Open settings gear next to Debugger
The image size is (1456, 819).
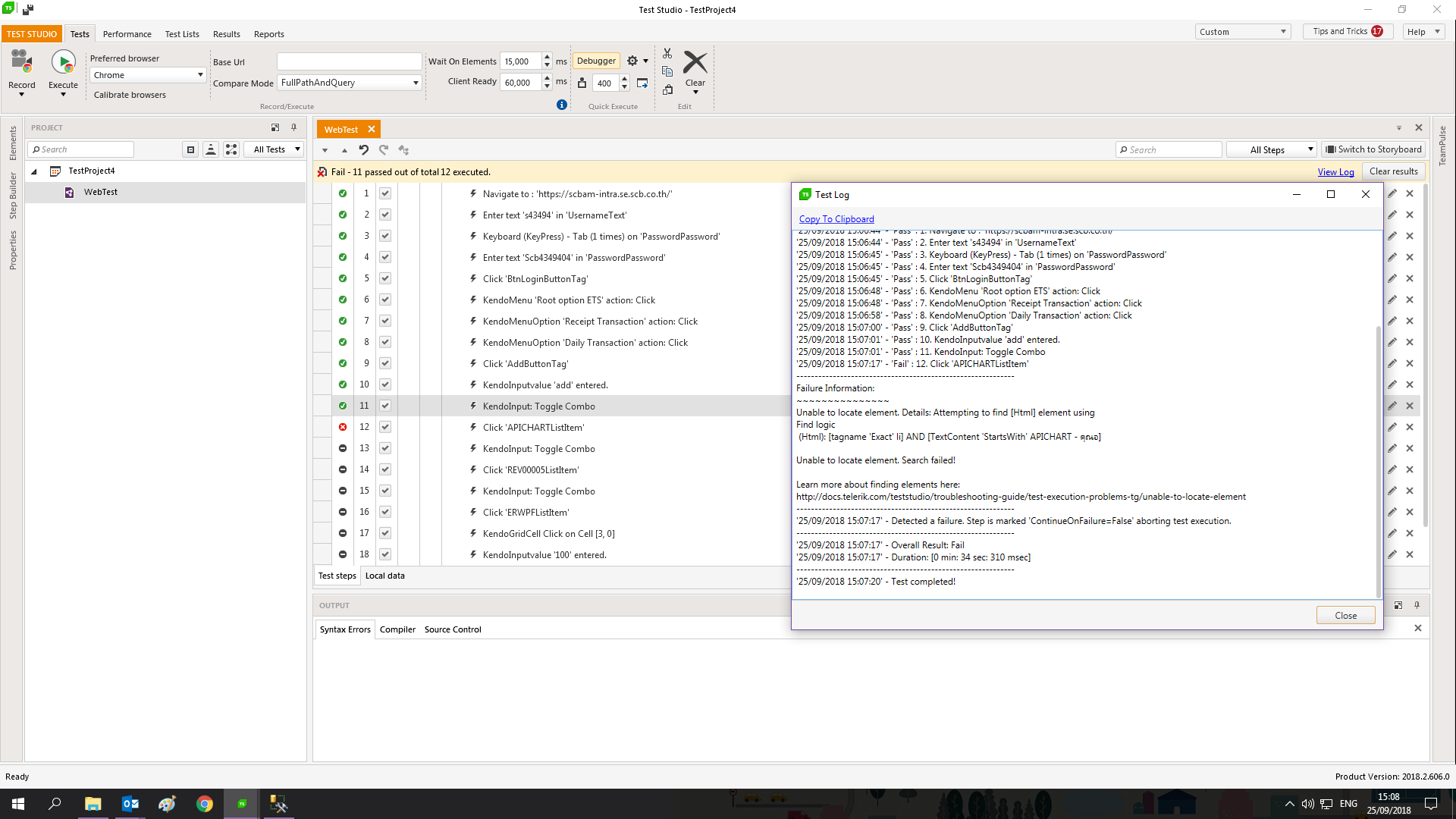point(633,61)
